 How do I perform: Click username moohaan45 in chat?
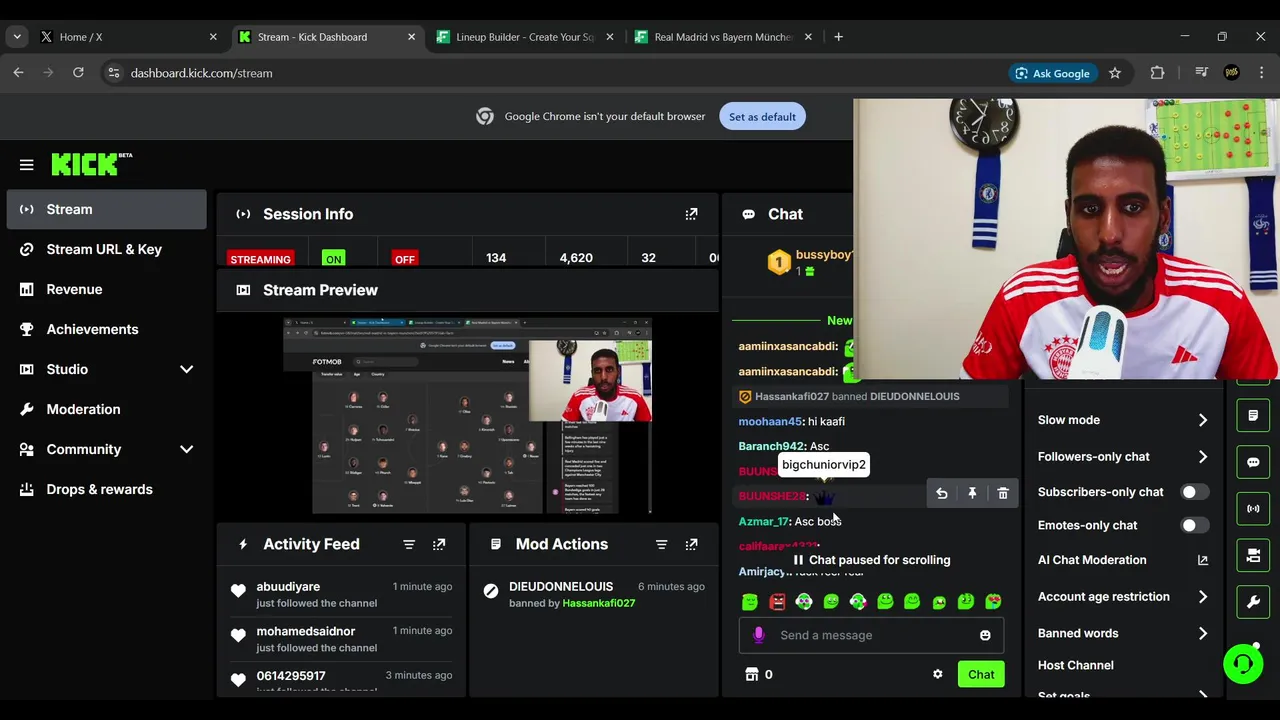click(x=770, y=422)
